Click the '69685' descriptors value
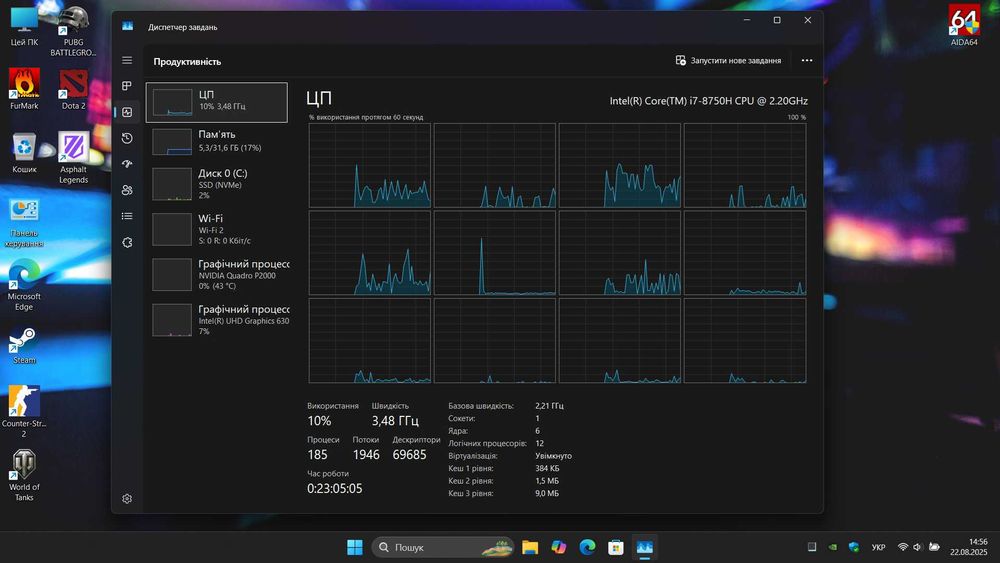The image size is (1000, 563). tap(409, 455)
